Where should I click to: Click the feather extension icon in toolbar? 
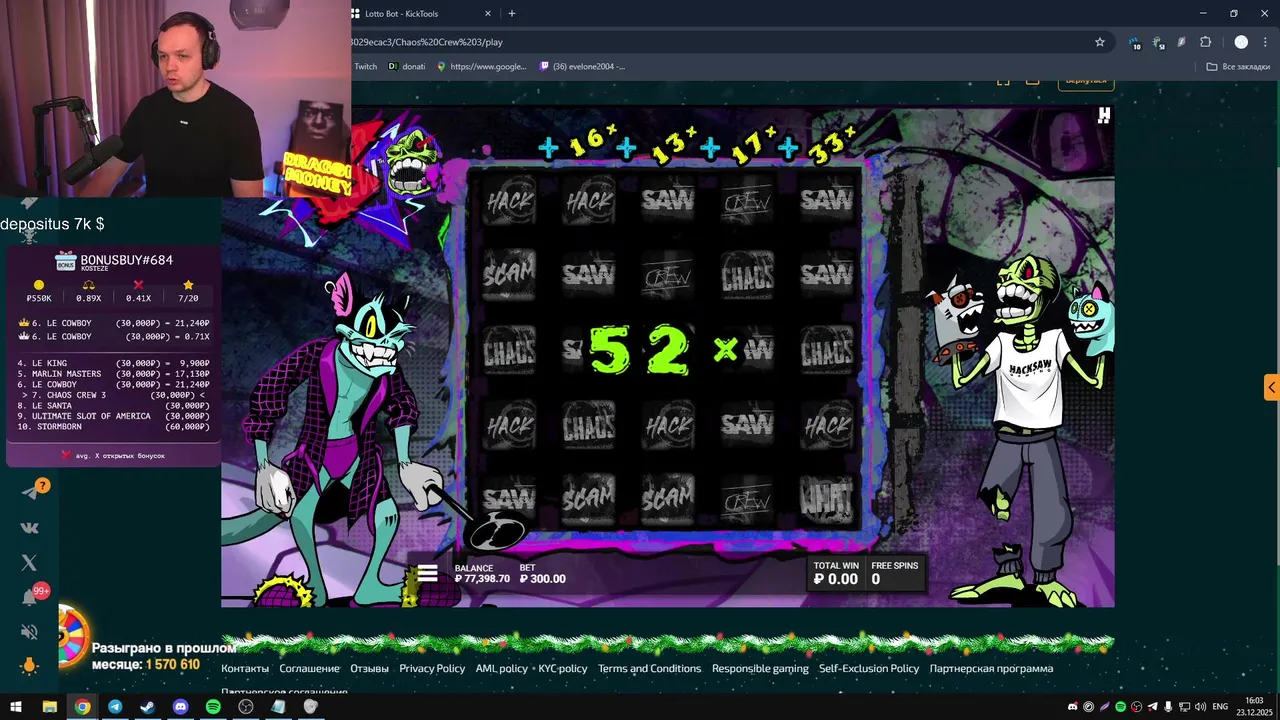tap(1181, 42)
